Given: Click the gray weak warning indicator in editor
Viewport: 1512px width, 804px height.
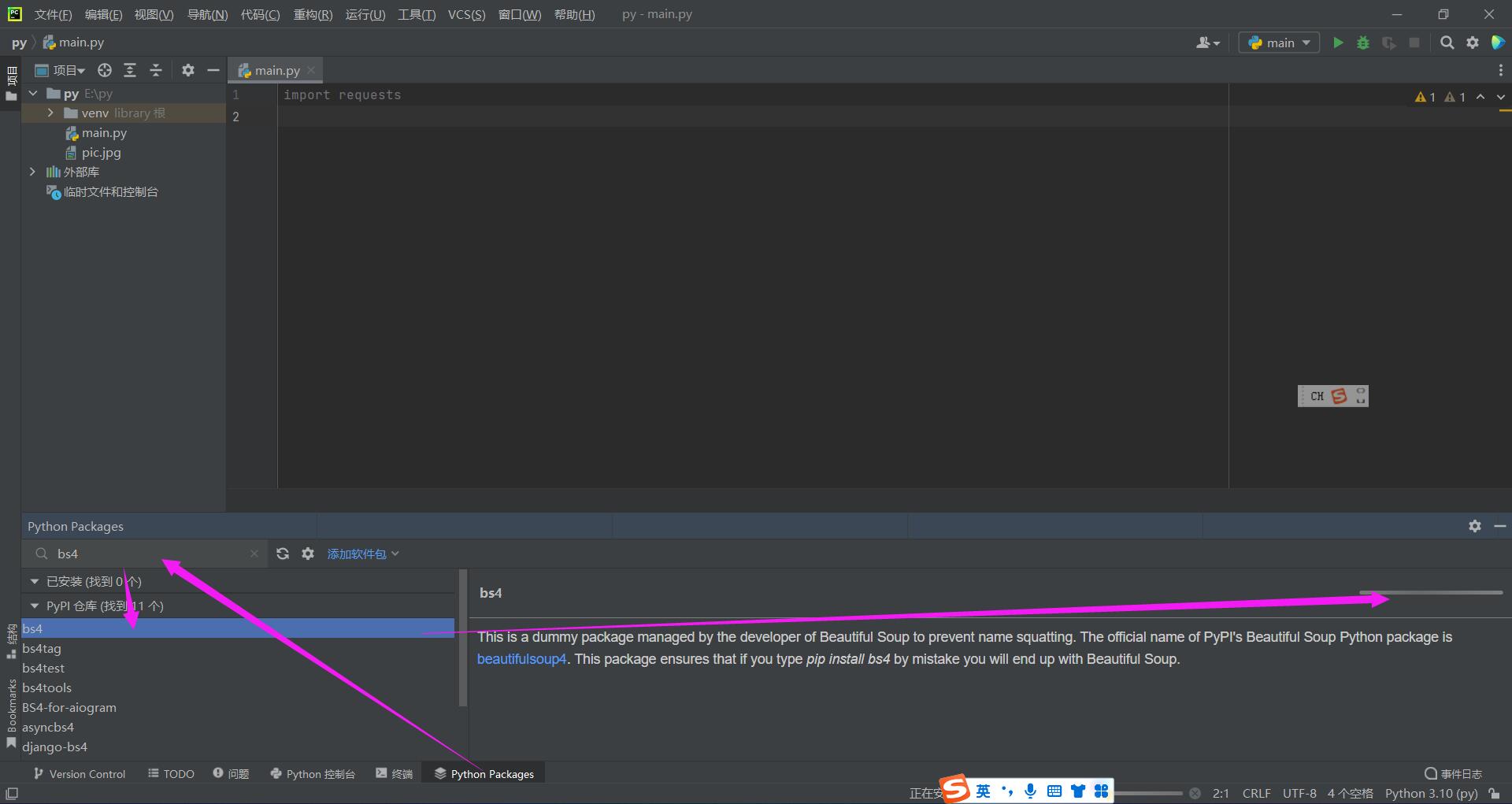Looking at the screenshot, I should point(1455,97).
